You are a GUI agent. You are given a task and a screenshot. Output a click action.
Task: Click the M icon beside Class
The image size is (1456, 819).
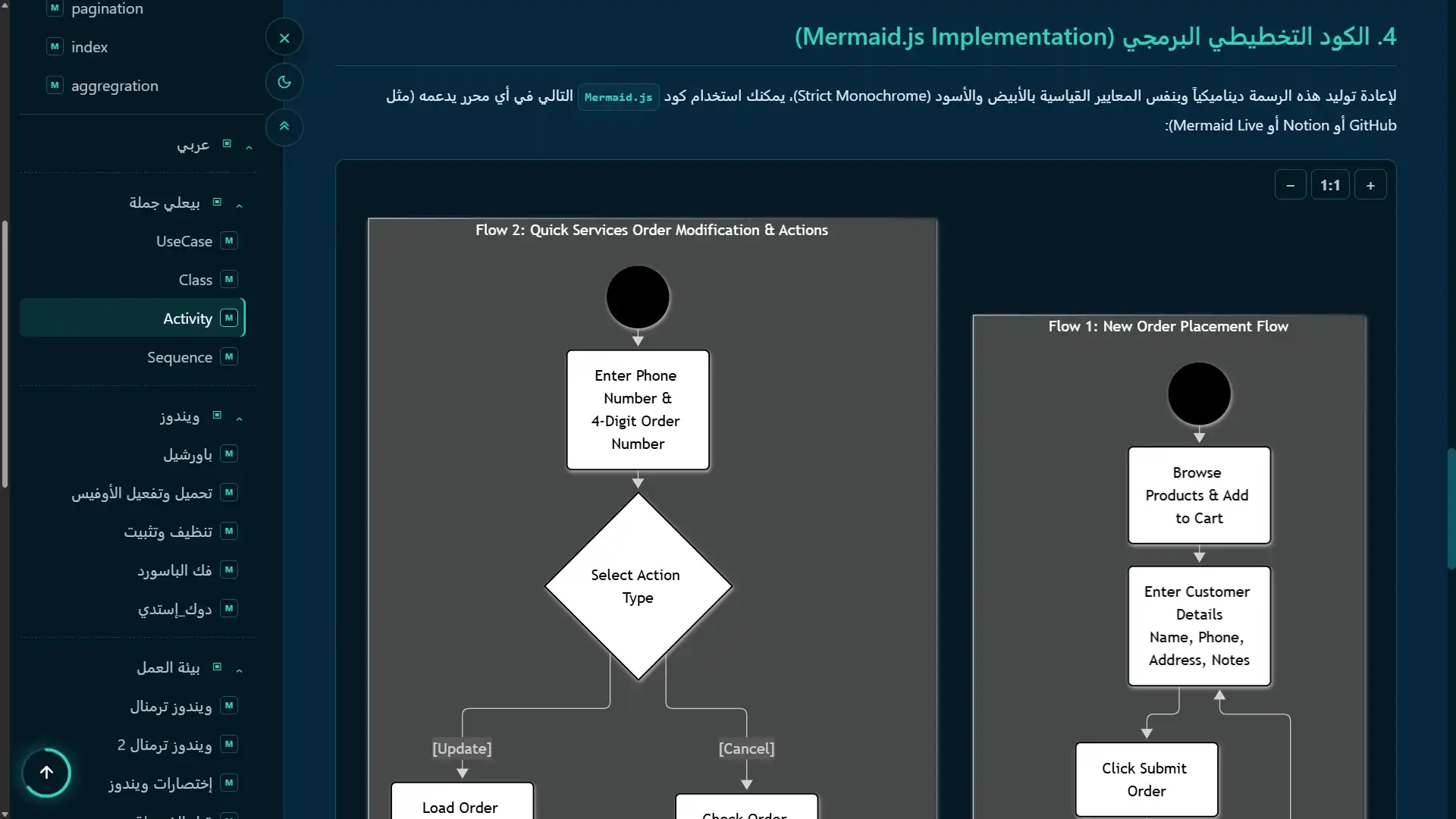tap(229, 280)
